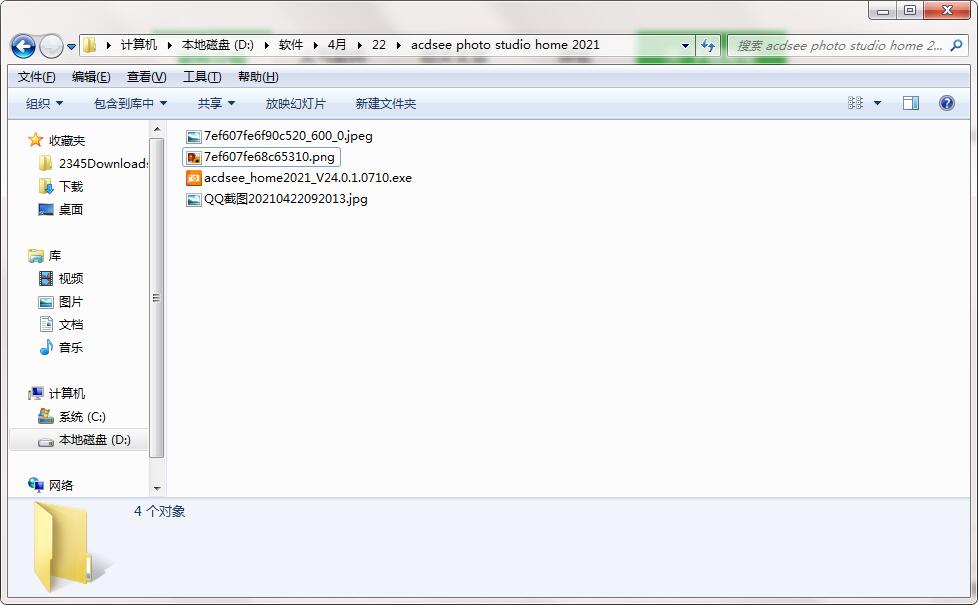
Task: Click the change view icon
Action: pos(855,103)
